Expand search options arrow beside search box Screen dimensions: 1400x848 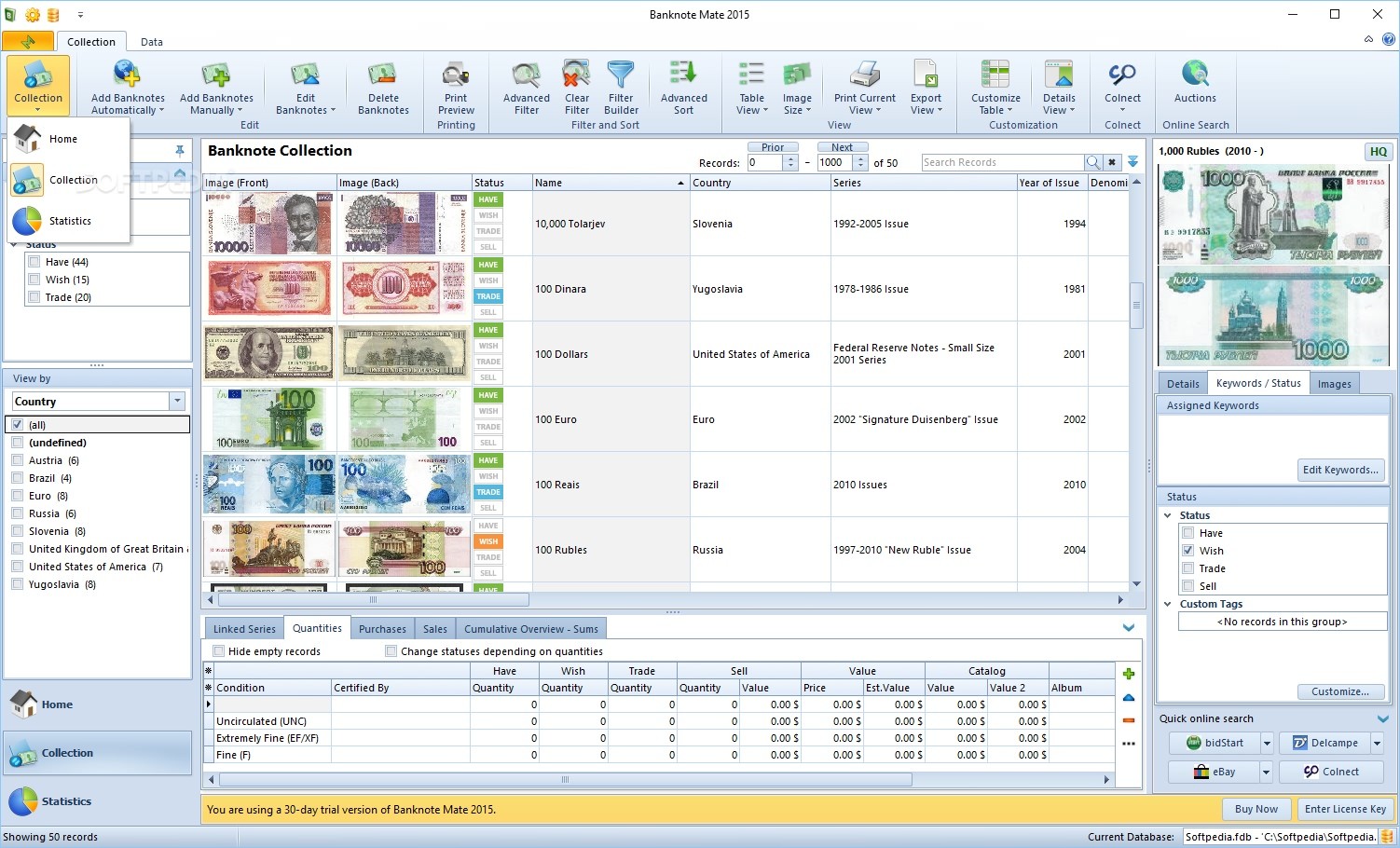[1132, 162]
